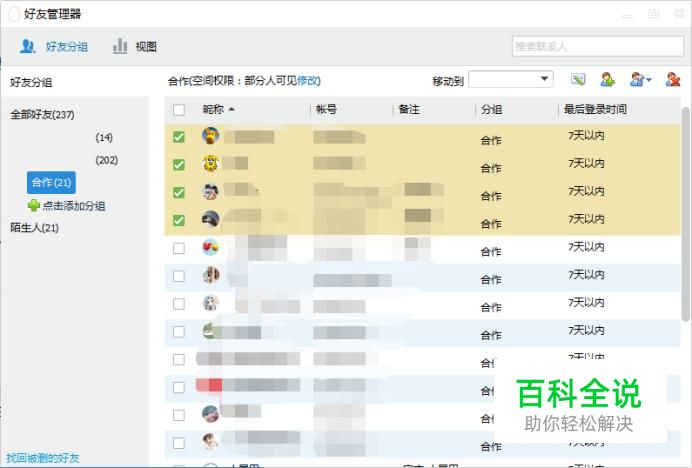Click the giraffe avatar in the friend list
This screenshot has width=692, height=468.
(x=211, y=136)
